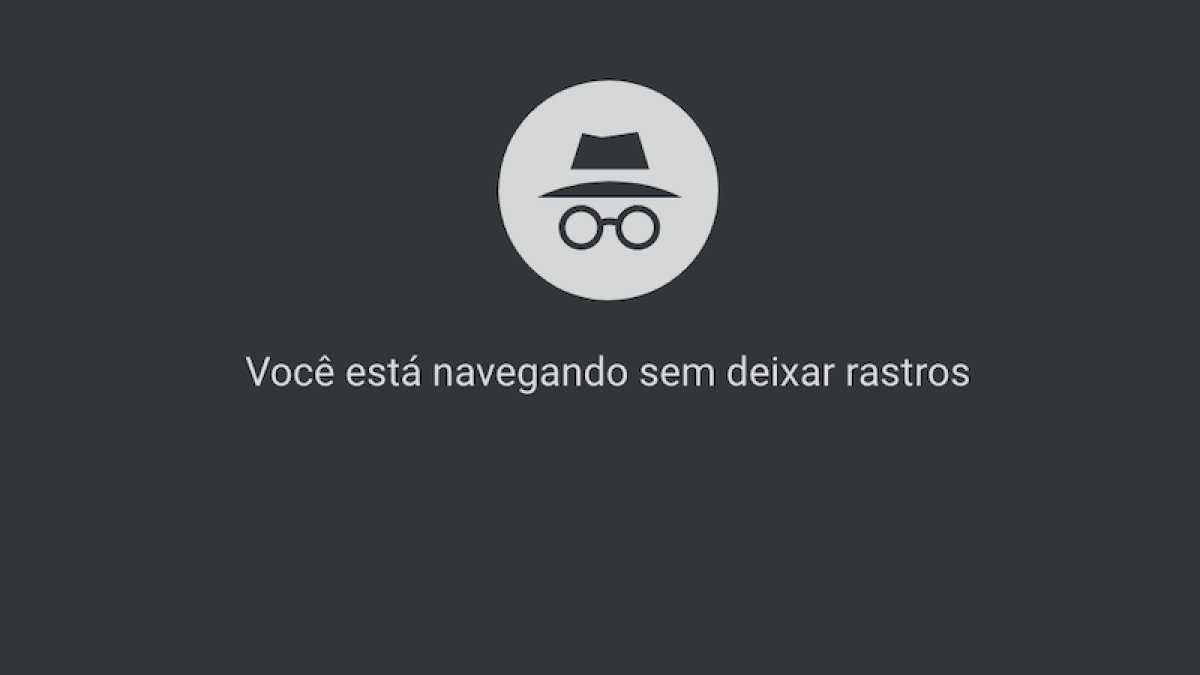
Task: Click the hat crown in the incognito icon
Action: click(607, 154)
